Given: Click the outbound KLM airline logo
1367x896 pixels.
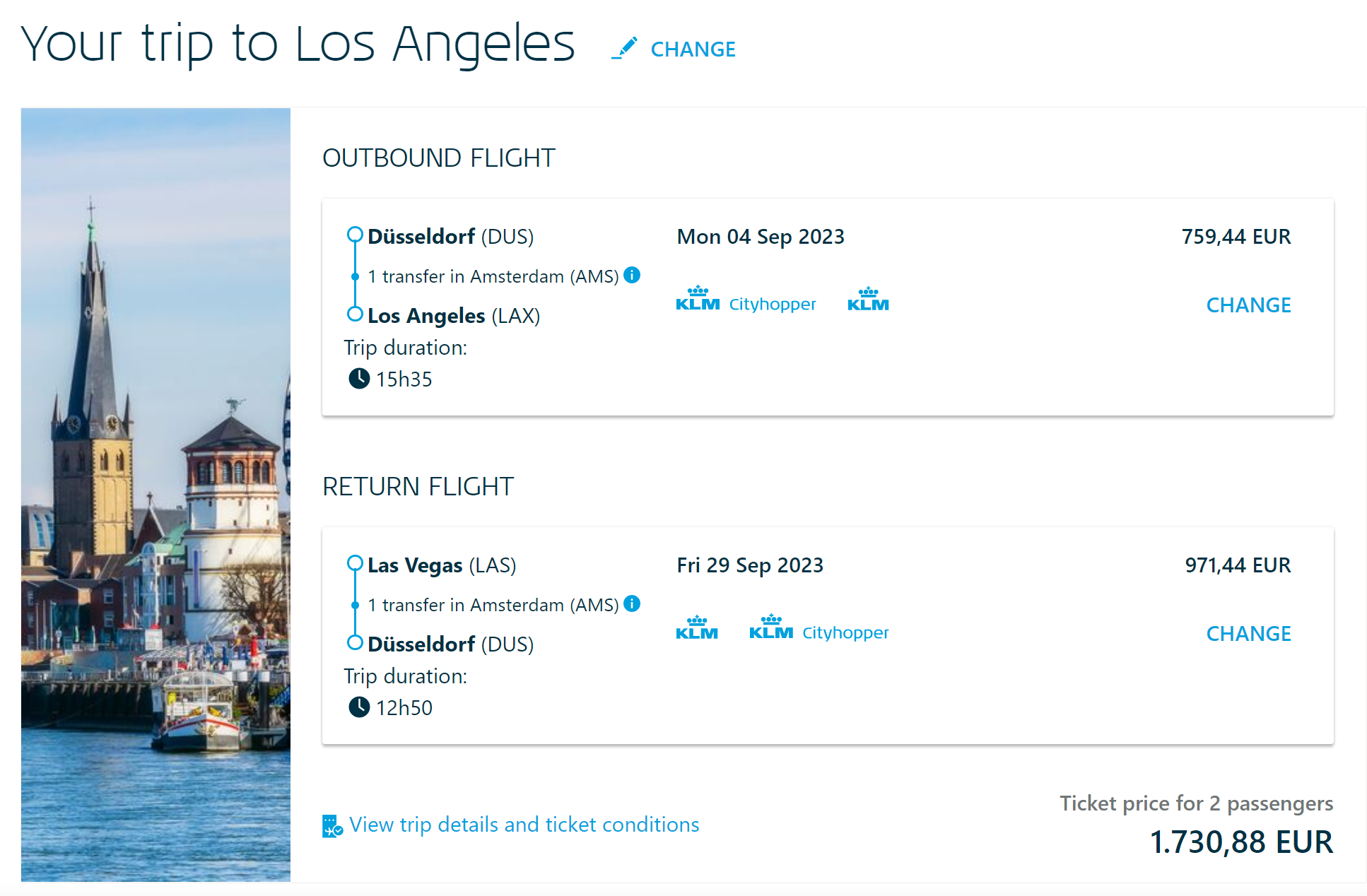Looking at the screenshot, I should pyautogui.click(x=868, y=300).
